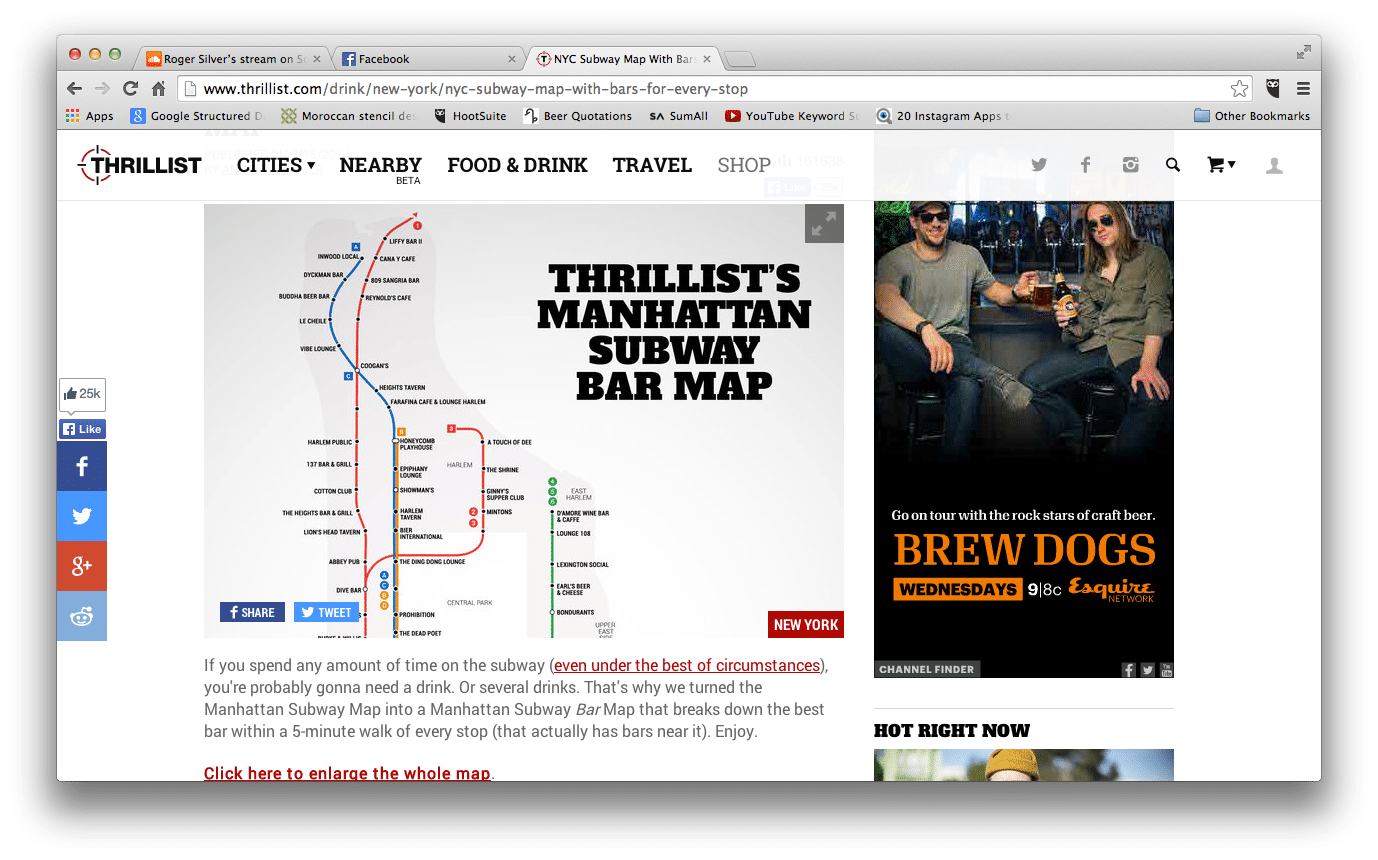Open YouTube Keyword bookmark

pyautogui.click(x=792, y=116)
